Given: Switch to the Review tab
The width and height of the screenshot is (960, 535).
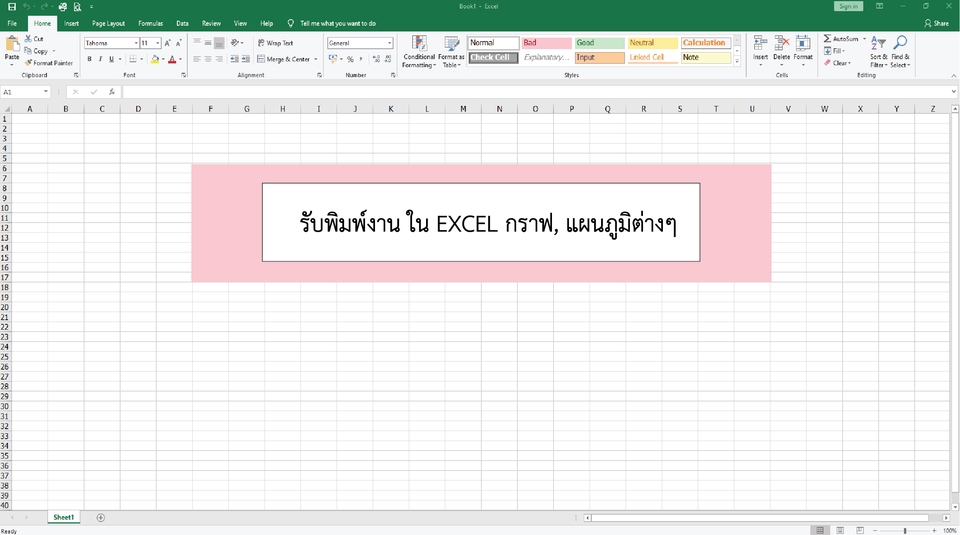Looking at the screenshot, I should pos(211,23).
